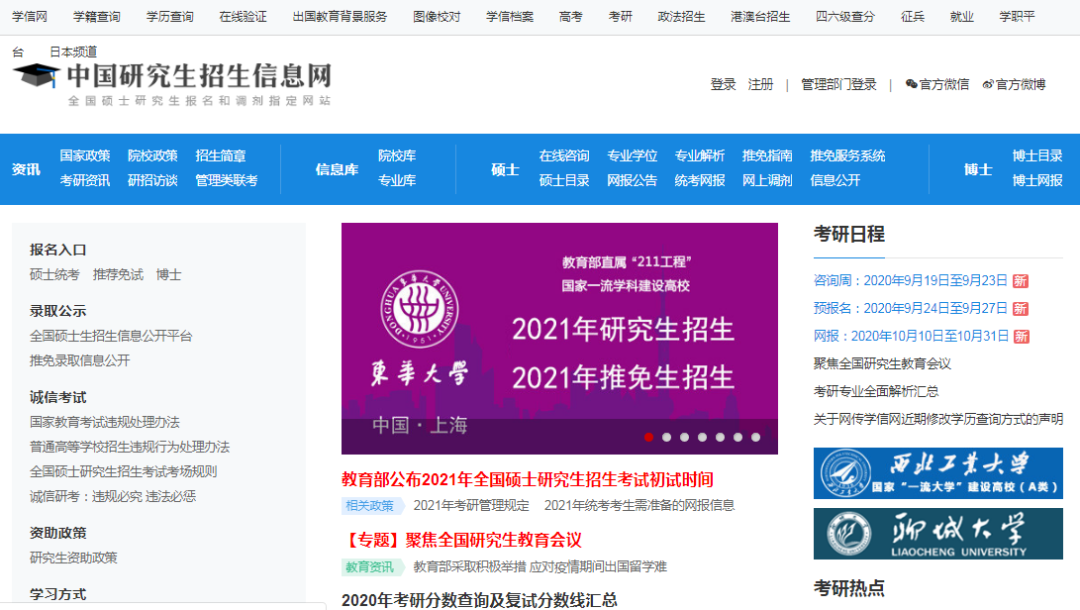The height and width of the screenshot is (610, 1080).
Task: Select first red carousel dot
Action: pyautogui.click(x=649, y=437)
